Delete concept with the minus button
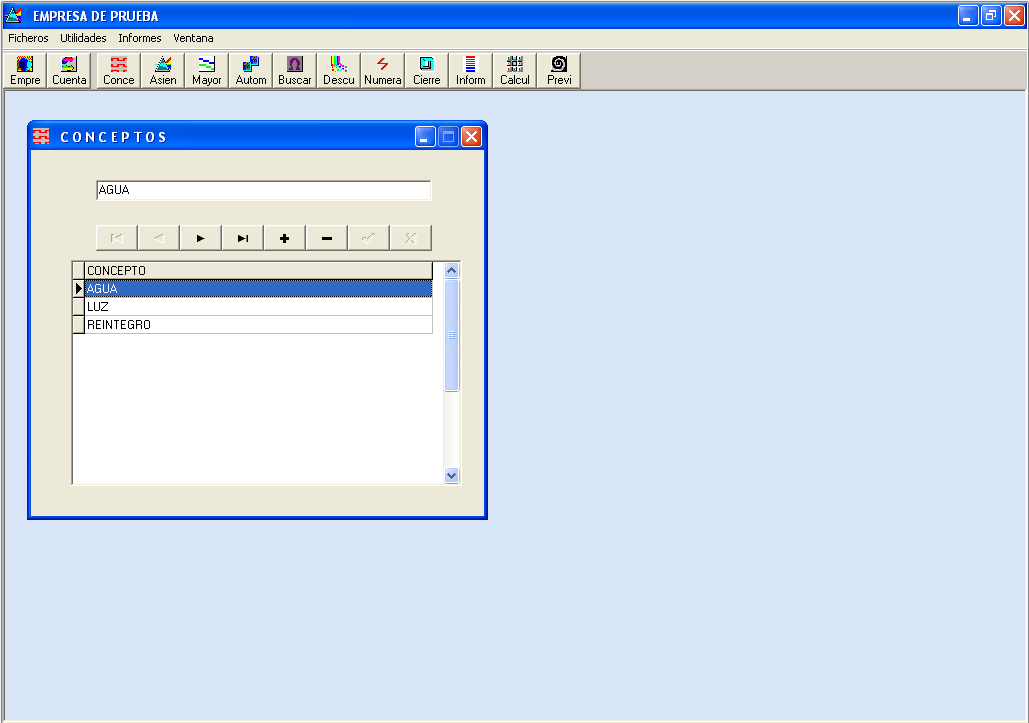Image resolution: width=1029 pixels, height=723 pixels. point(327,238)
